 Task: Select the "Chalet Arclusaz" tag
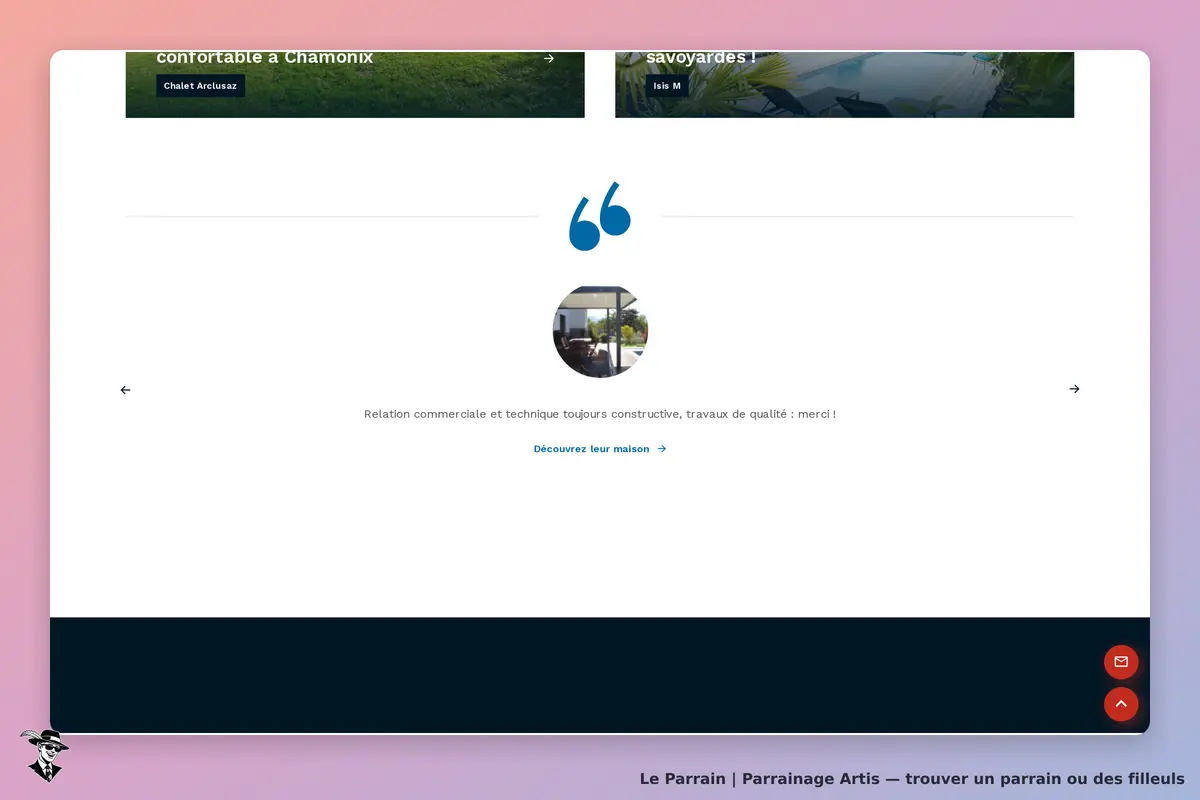click(x=200, y=86)
